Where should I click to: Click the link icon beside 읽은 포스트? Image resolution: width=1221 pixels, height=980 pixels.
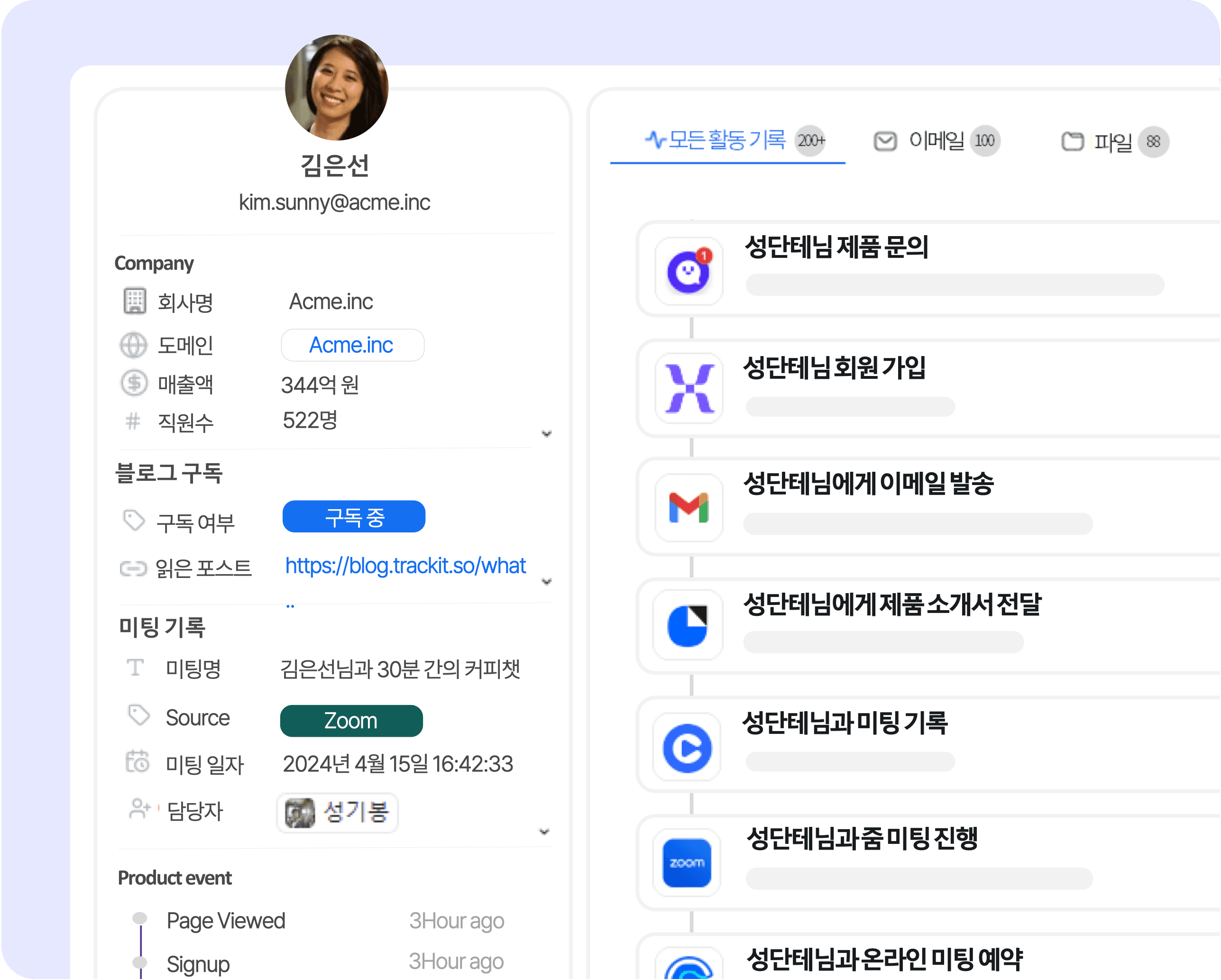(134, 568)
